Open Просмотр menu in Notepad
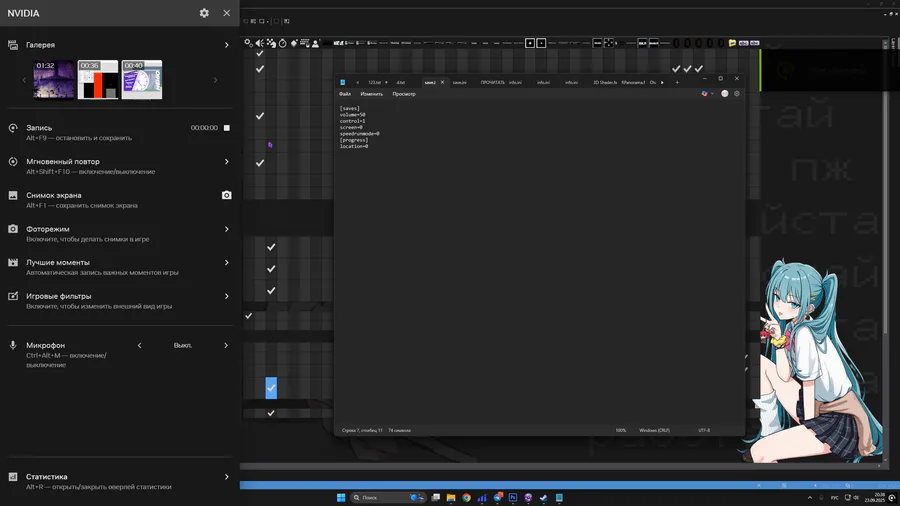Image resolution: width=900 pixels, height=506 pixels. click(x=404, y=94)
